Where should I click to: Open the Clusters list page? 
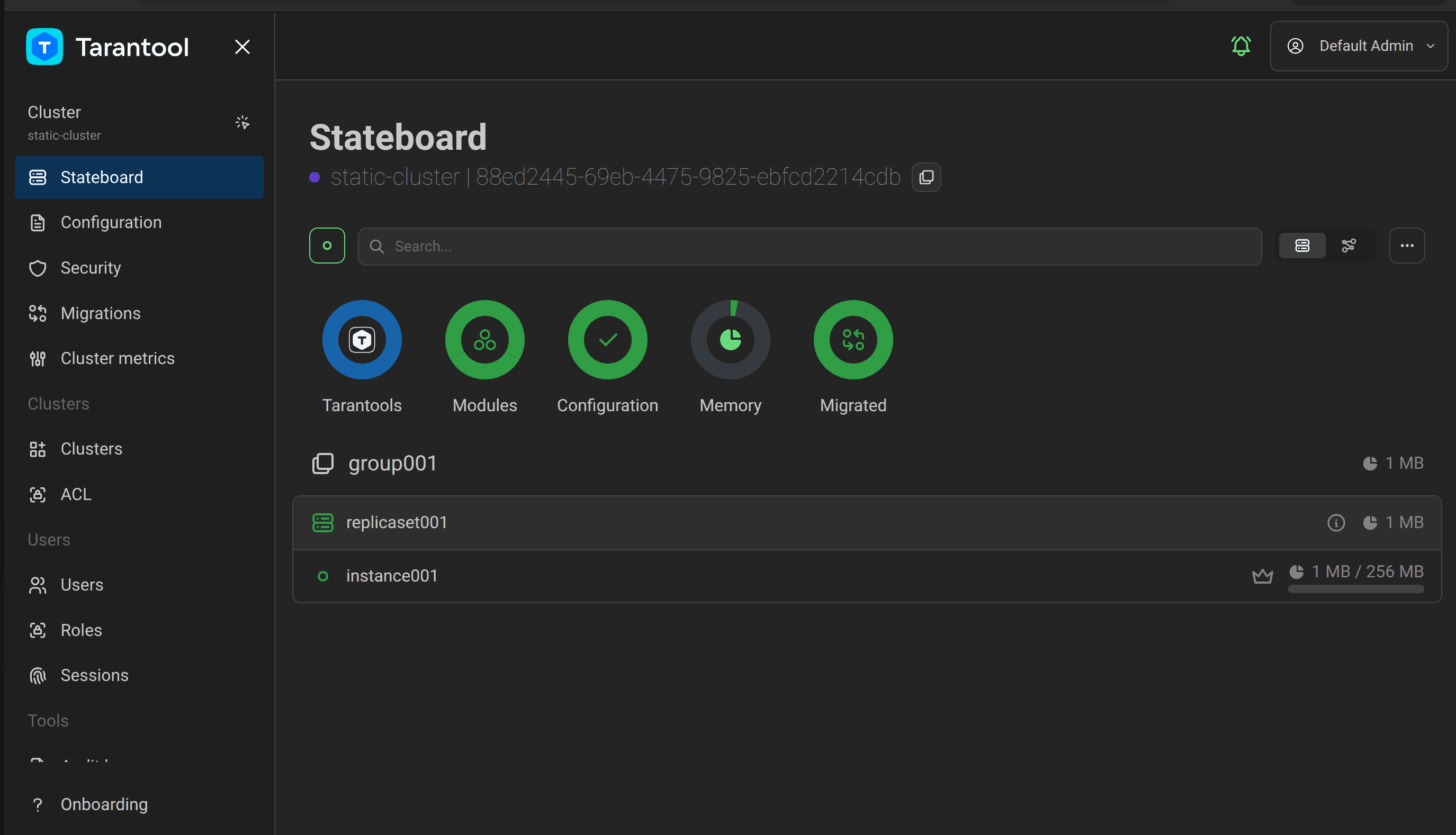click(x=139, y=449)
